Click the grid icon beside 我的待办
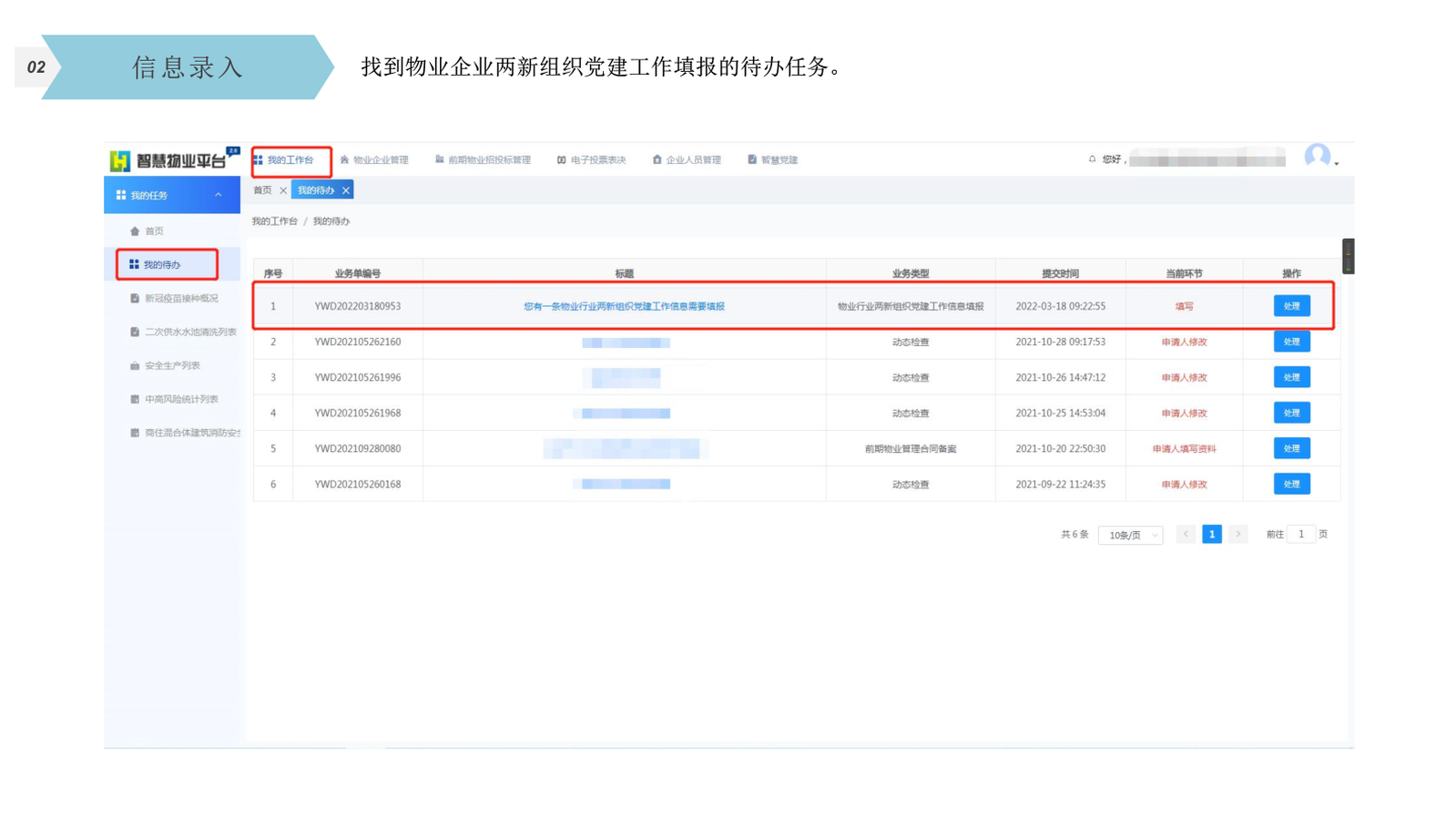Screen dimensions: 1456x819 coord(134,264)
